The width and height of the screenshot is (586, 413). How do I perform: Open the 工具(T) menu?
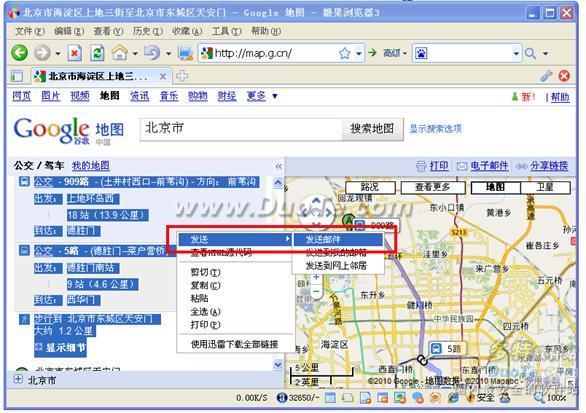coord(226,31)
